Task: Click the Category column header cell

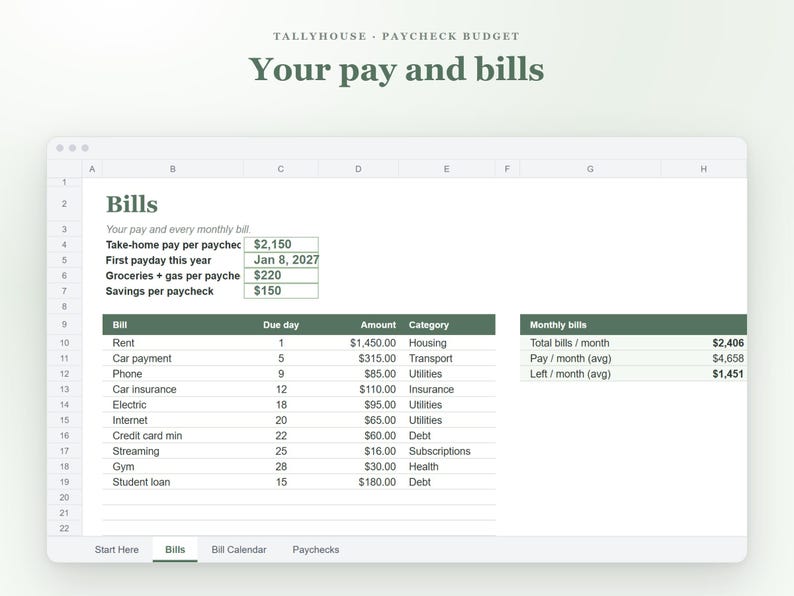Action: 447,325
